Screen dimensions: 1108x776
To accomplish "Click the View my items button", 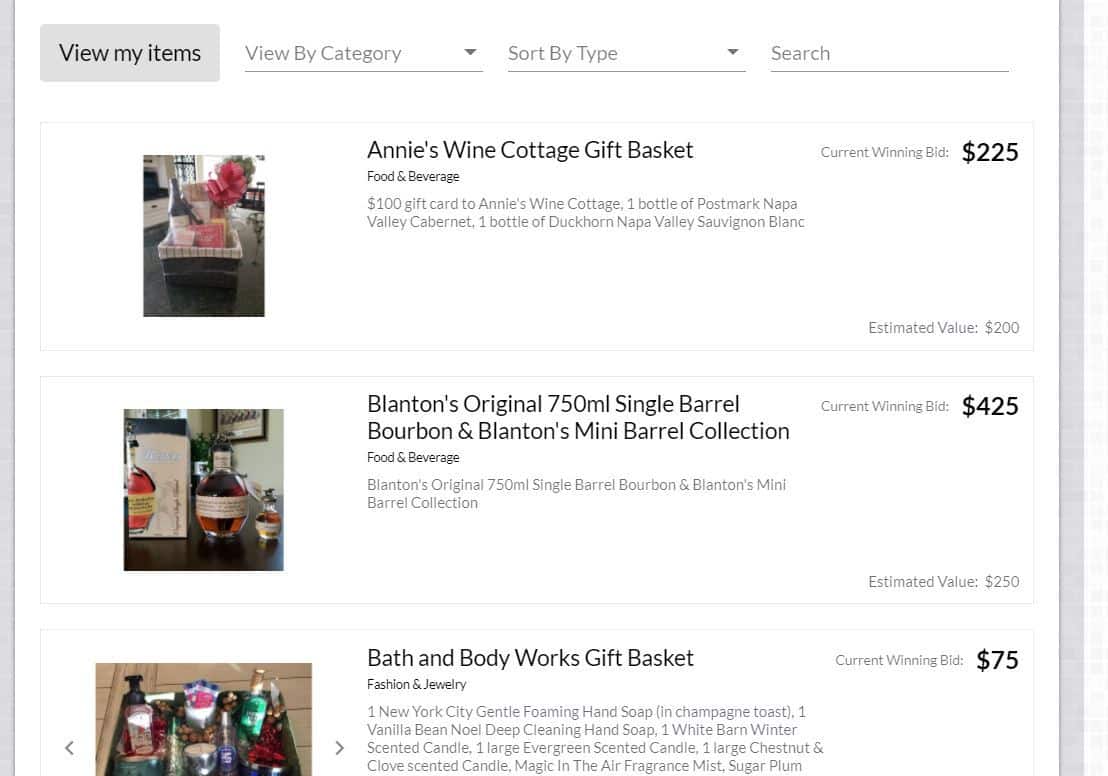I will 130,53.
